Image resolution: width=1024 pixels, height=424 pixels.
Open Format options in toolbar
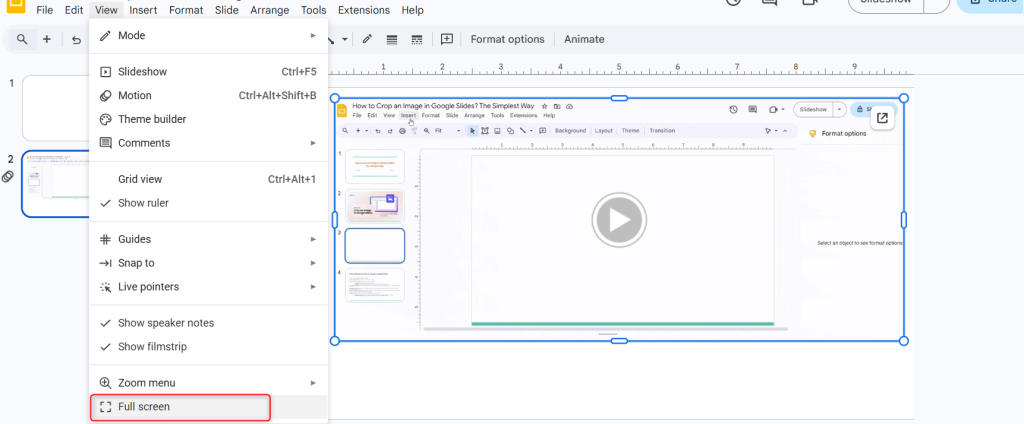point(507,39)
